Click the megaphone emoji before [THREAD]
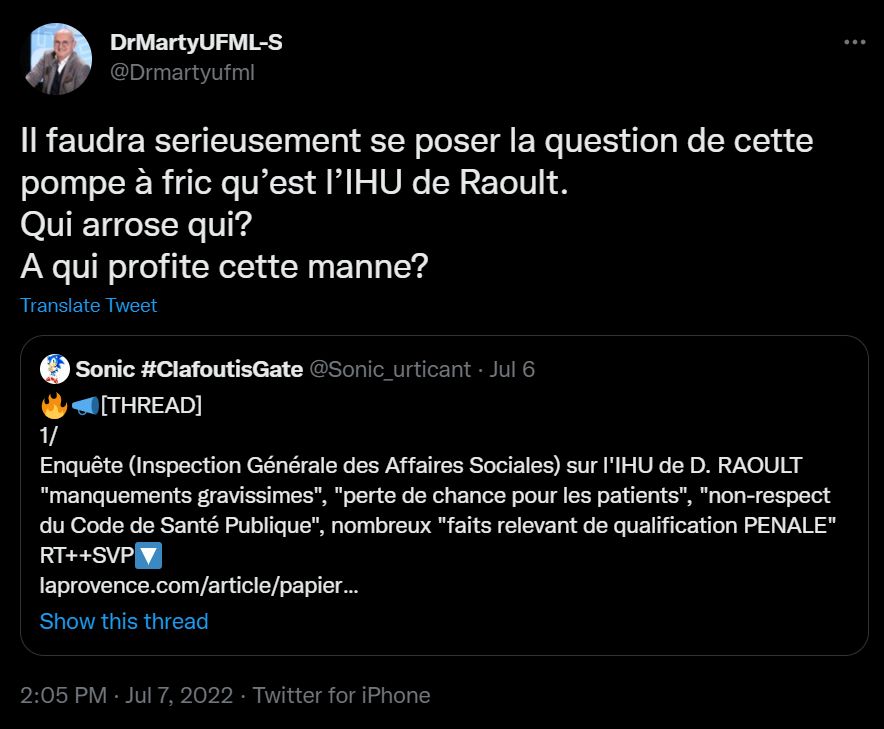This screenshot has width=884, height=729. (x=84, y=406)
